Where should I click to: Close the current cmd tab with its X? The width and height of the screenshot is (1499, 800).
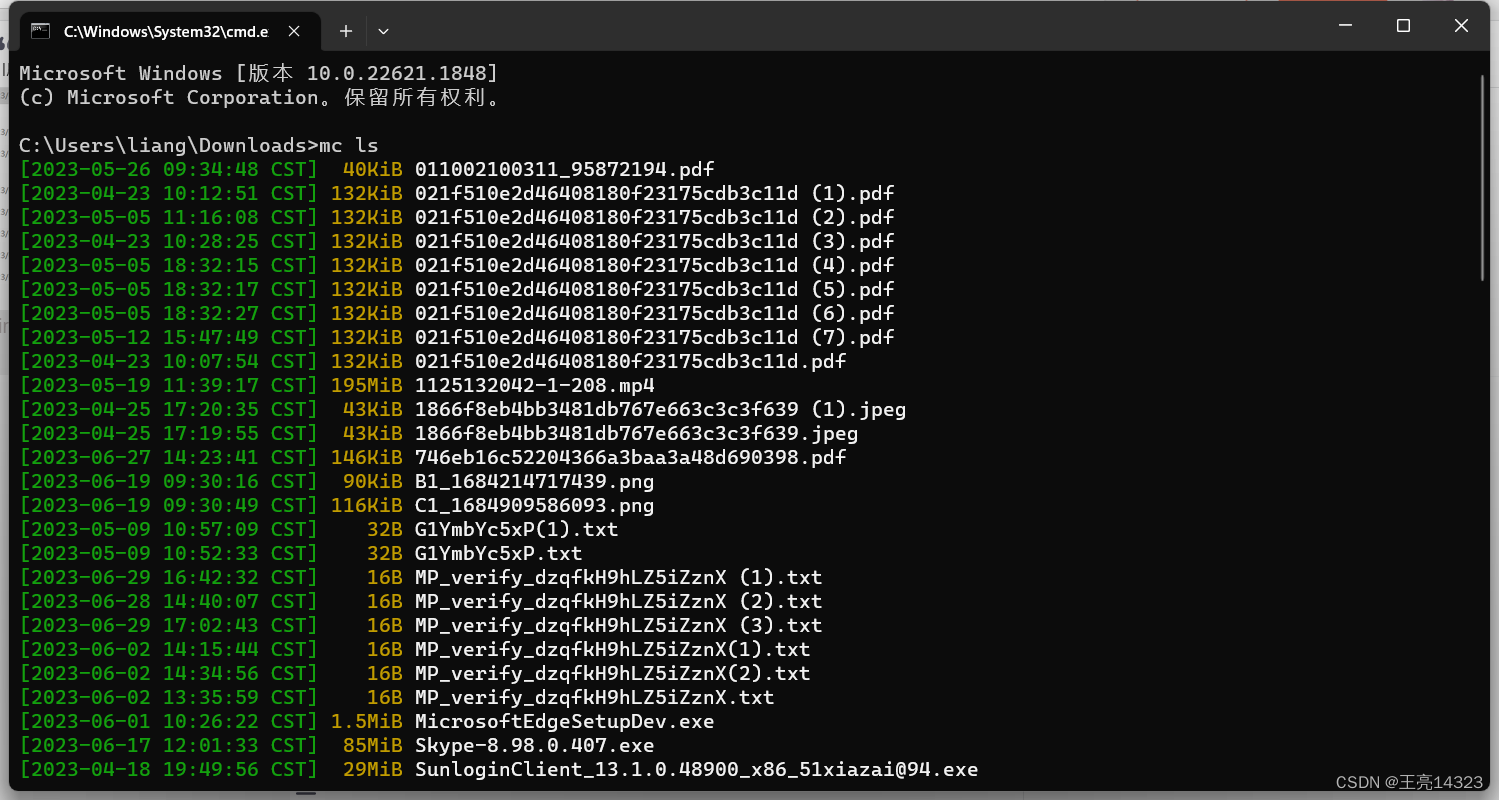point(293,31)
